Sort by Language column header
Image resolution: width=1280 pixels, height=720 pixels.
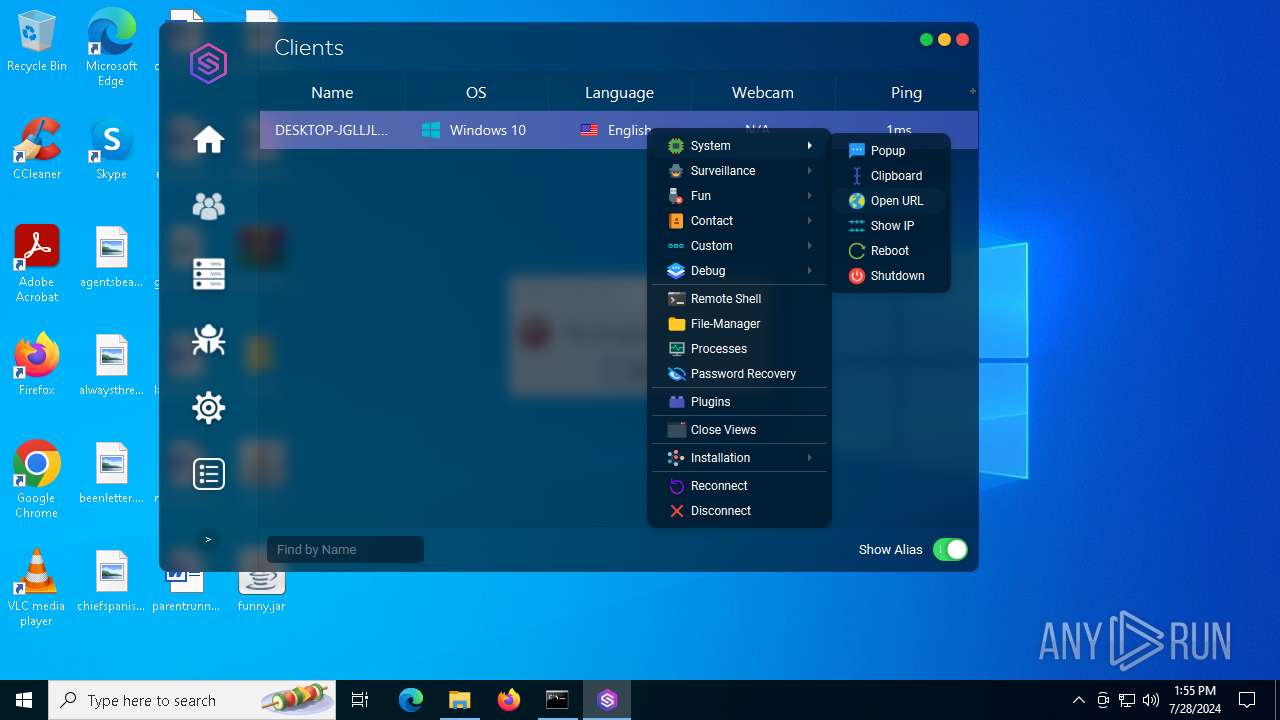[x=619, y=92]
